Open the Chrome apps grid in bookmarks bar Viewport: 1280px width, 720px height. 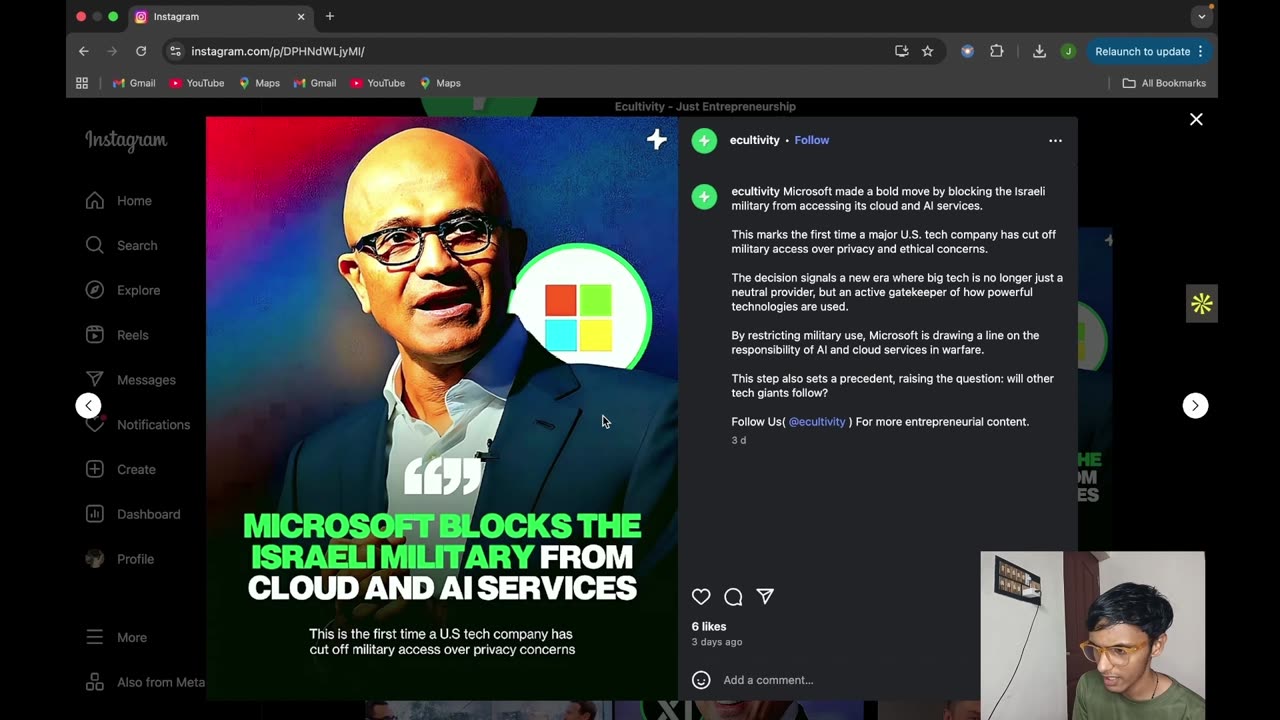coord(82,83)
